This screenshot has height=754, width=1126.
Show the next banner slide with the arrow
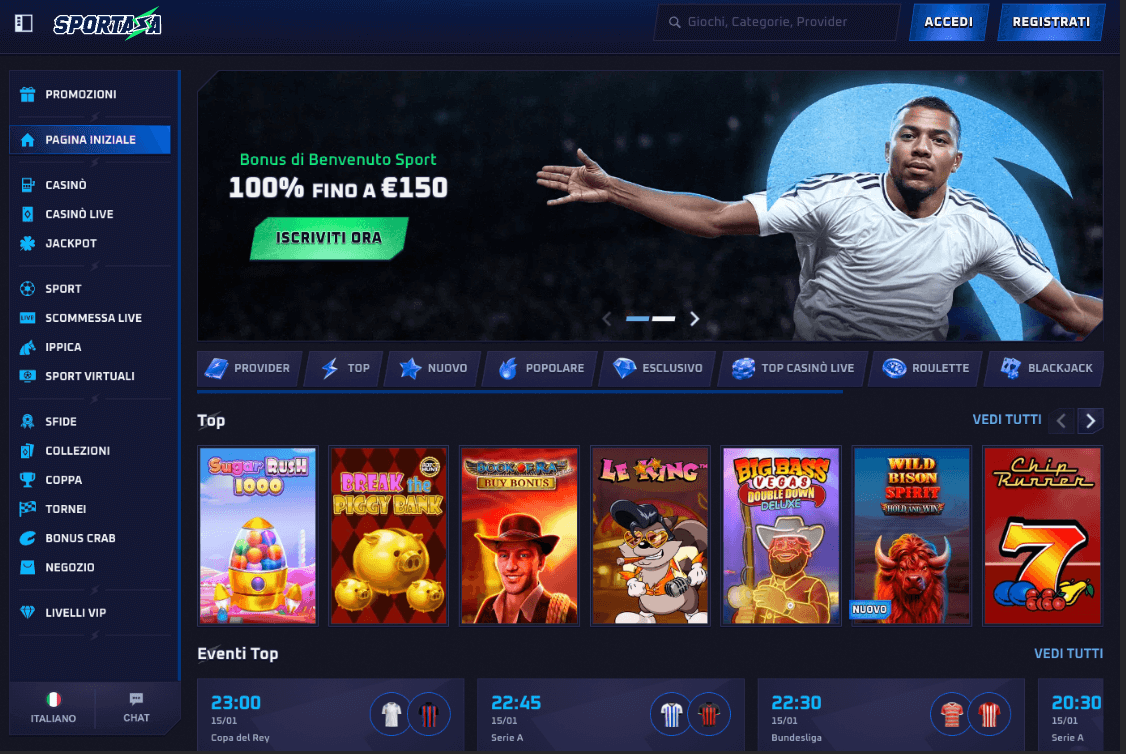pos(694,319)
